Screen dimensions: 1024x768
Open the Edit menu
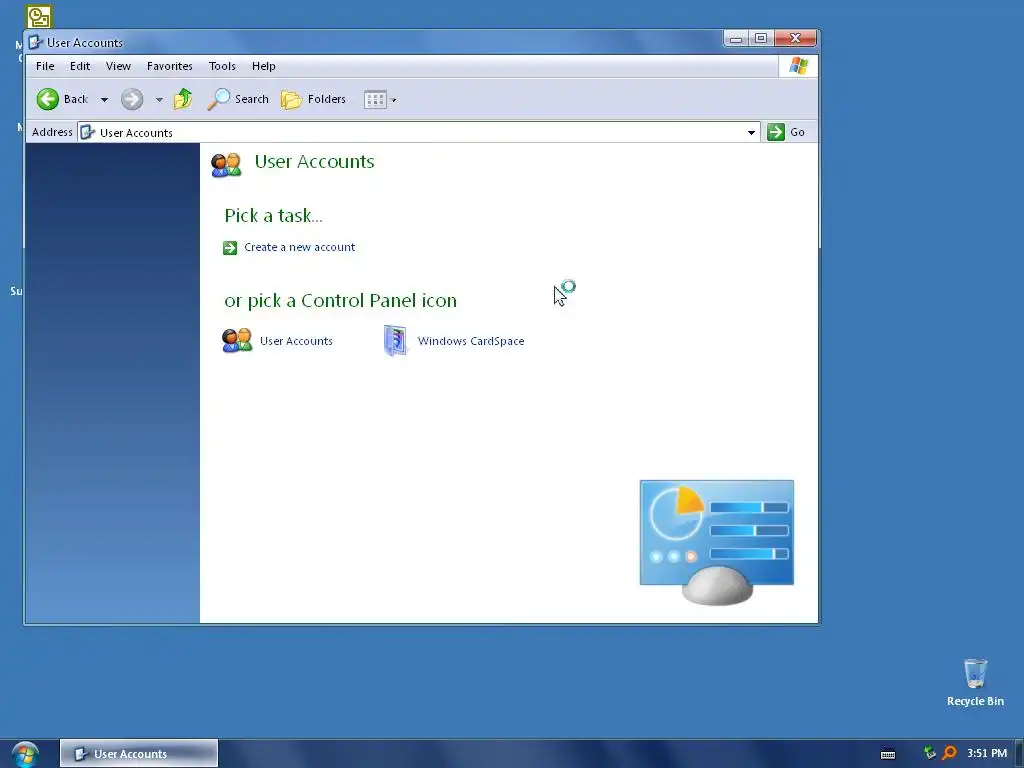coord(80,66)
